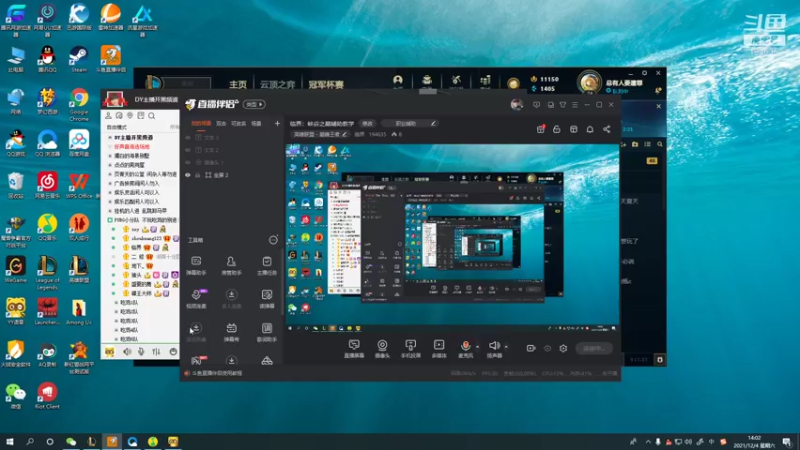The width and height of the screenshot is (800, 450).
Task: Mute the 扬声器 speaker
Action: pyautogui.click(x=494, y=349)
